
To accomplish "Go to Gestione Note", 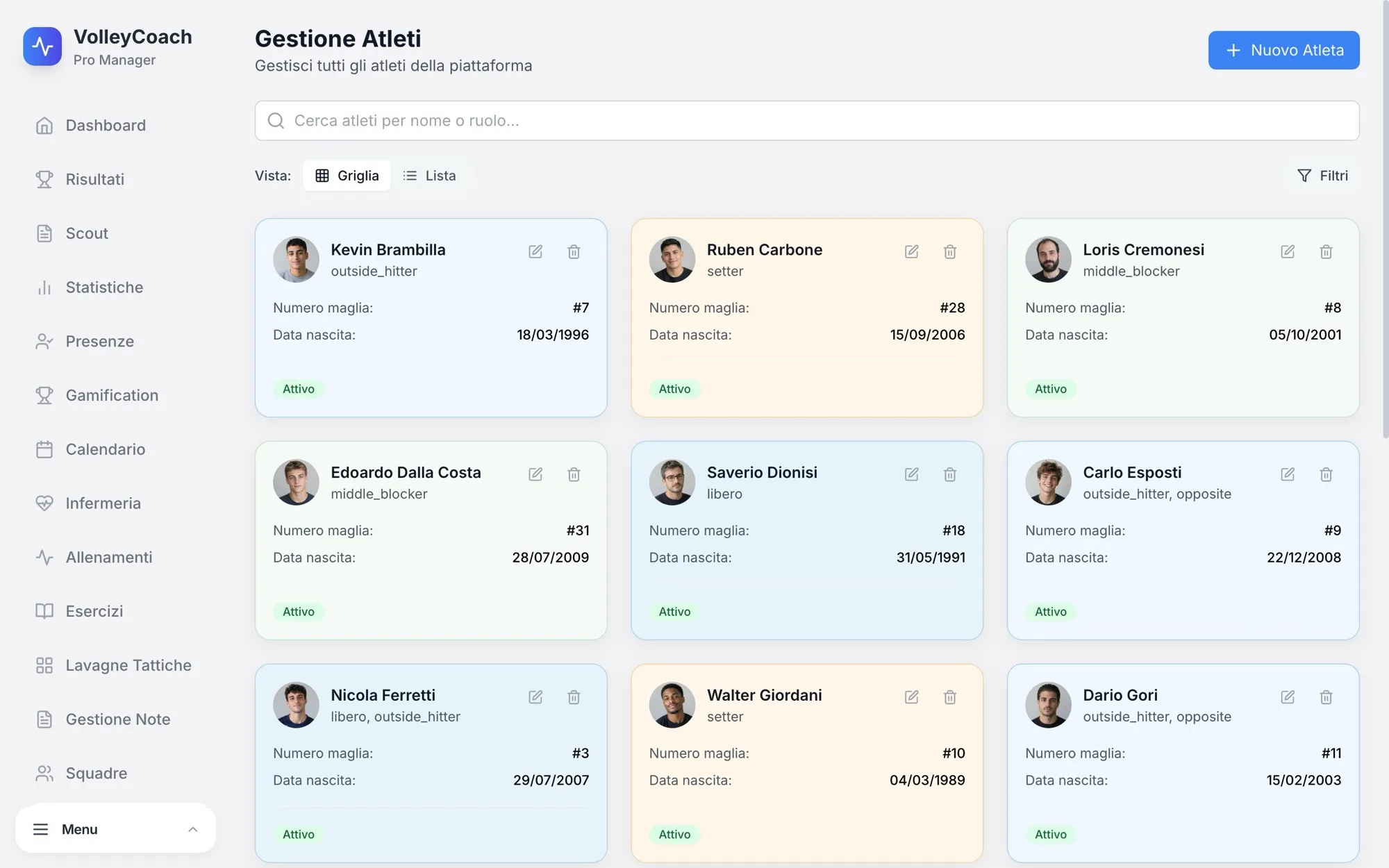I will [x=115, y=719].
